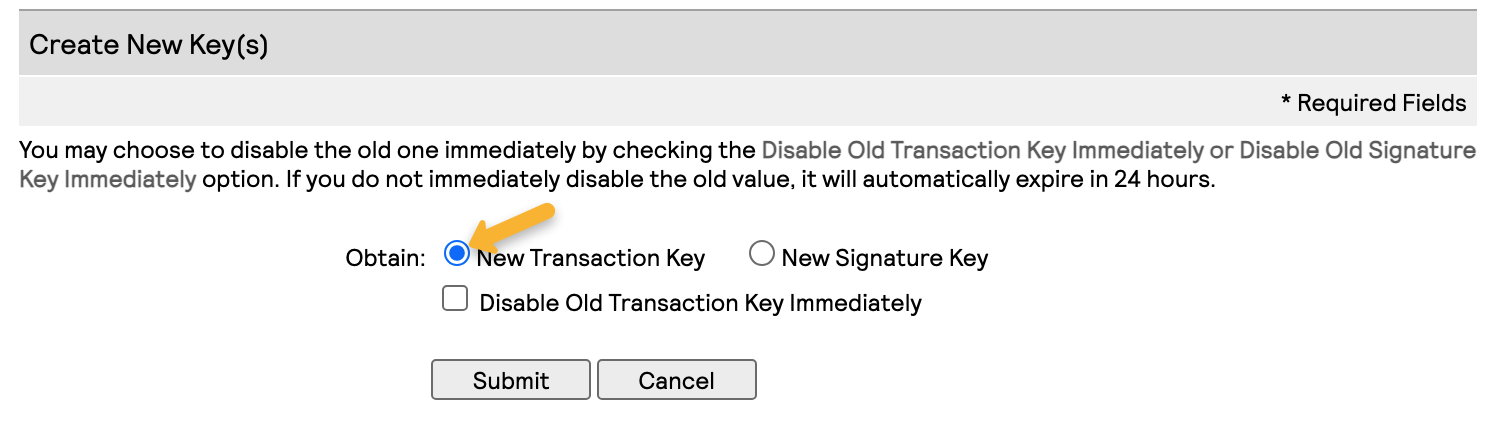This screenshot has width=1488, height=426.
Task: Click gray "Disable Old Transaction Key Immediately" paragraph text
Action: [982, 152]
